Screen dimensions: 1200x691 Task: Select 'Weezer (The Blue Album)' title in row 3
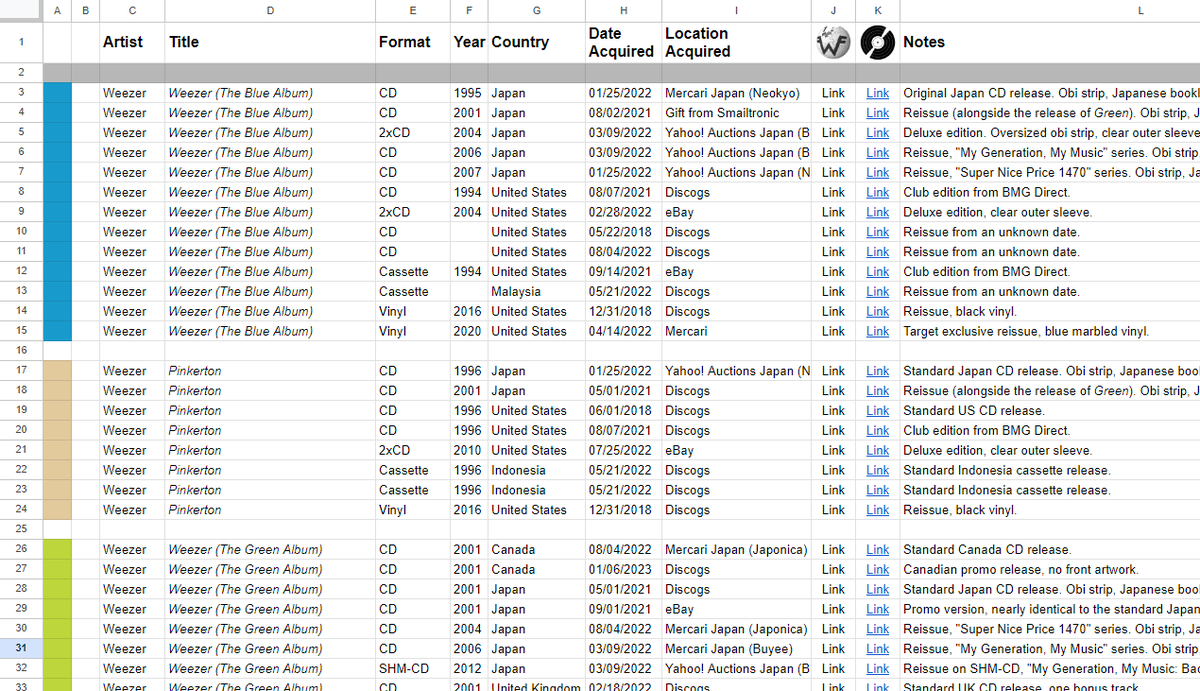coord(270,93)
